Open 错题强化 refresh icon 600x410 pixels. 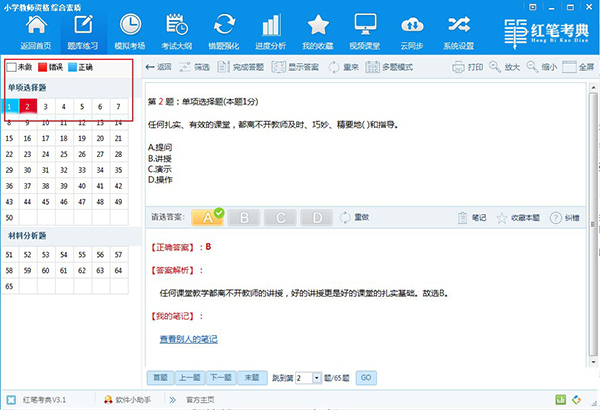click(x=224, y=25)
